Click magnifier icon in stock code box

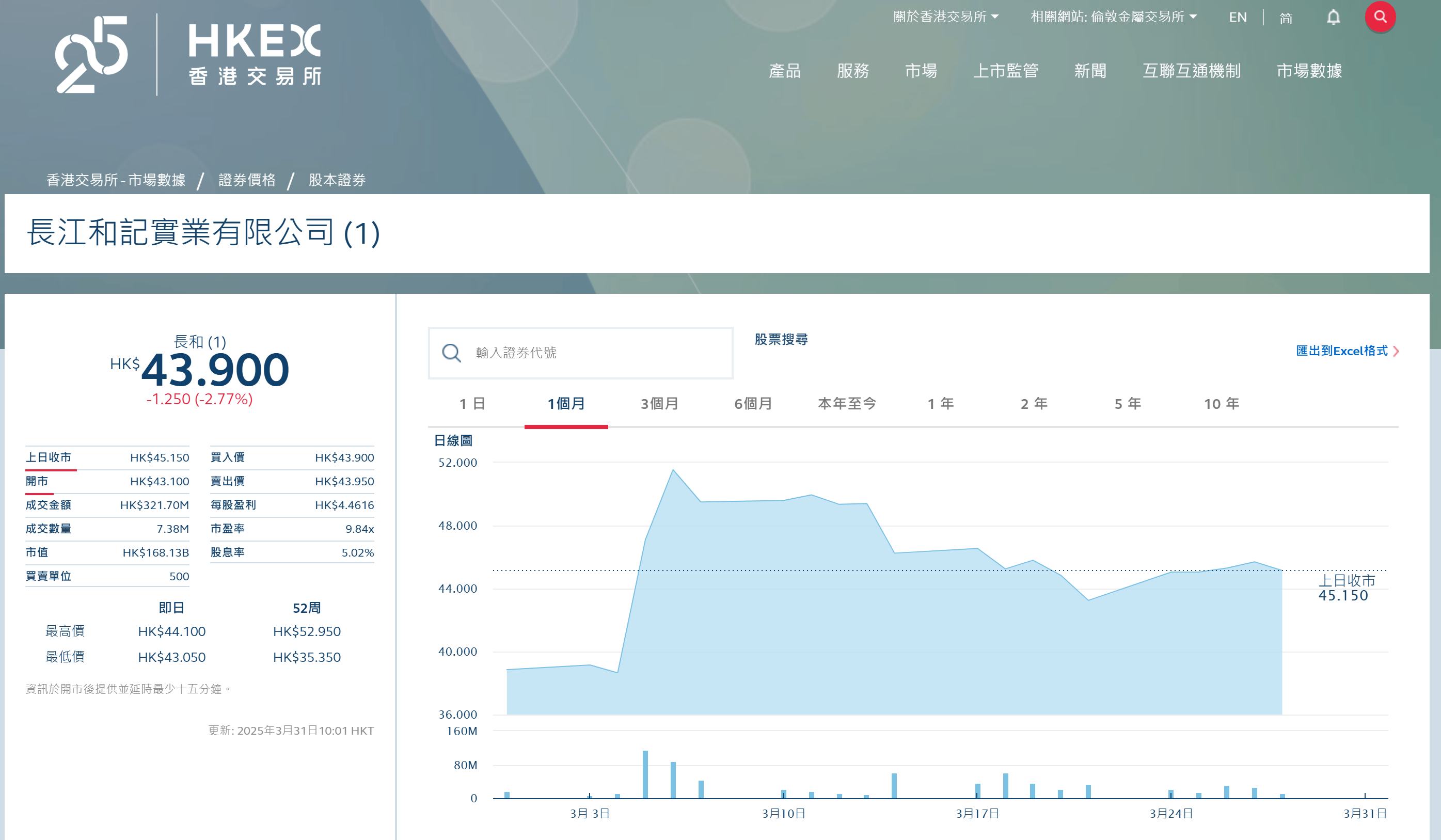point(451,353)
